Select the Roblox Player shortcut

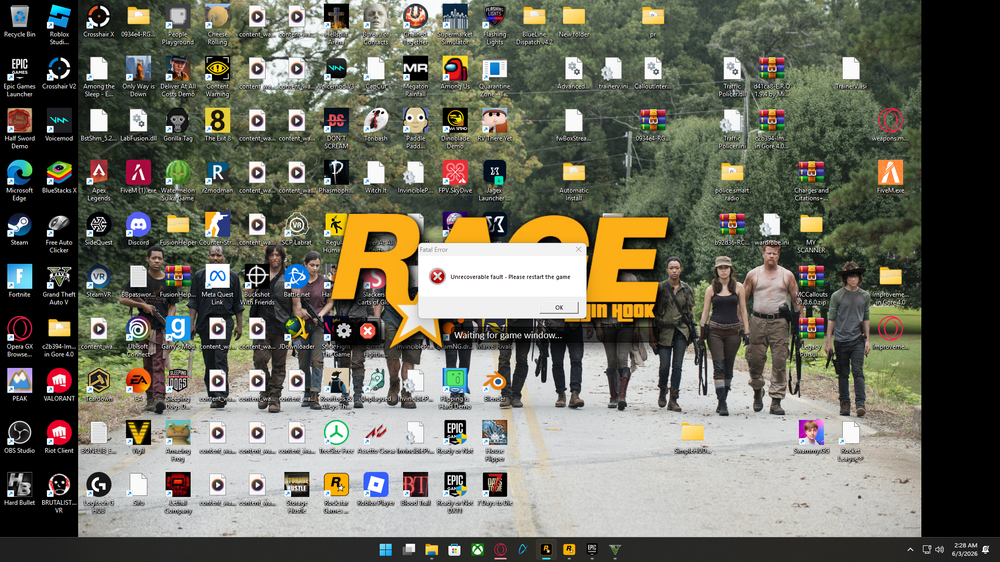click(376, 490)
